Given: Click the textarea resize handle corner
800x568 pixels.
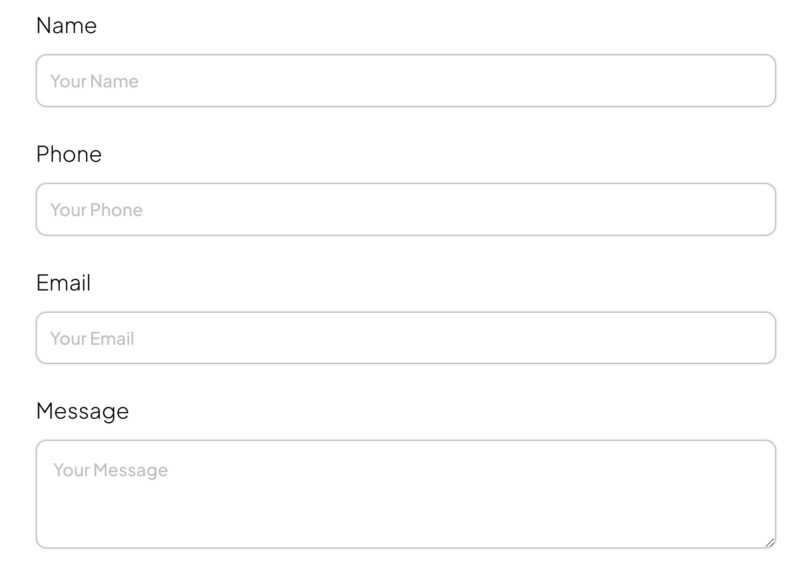Looking at the screenshot, I should 769,542.
